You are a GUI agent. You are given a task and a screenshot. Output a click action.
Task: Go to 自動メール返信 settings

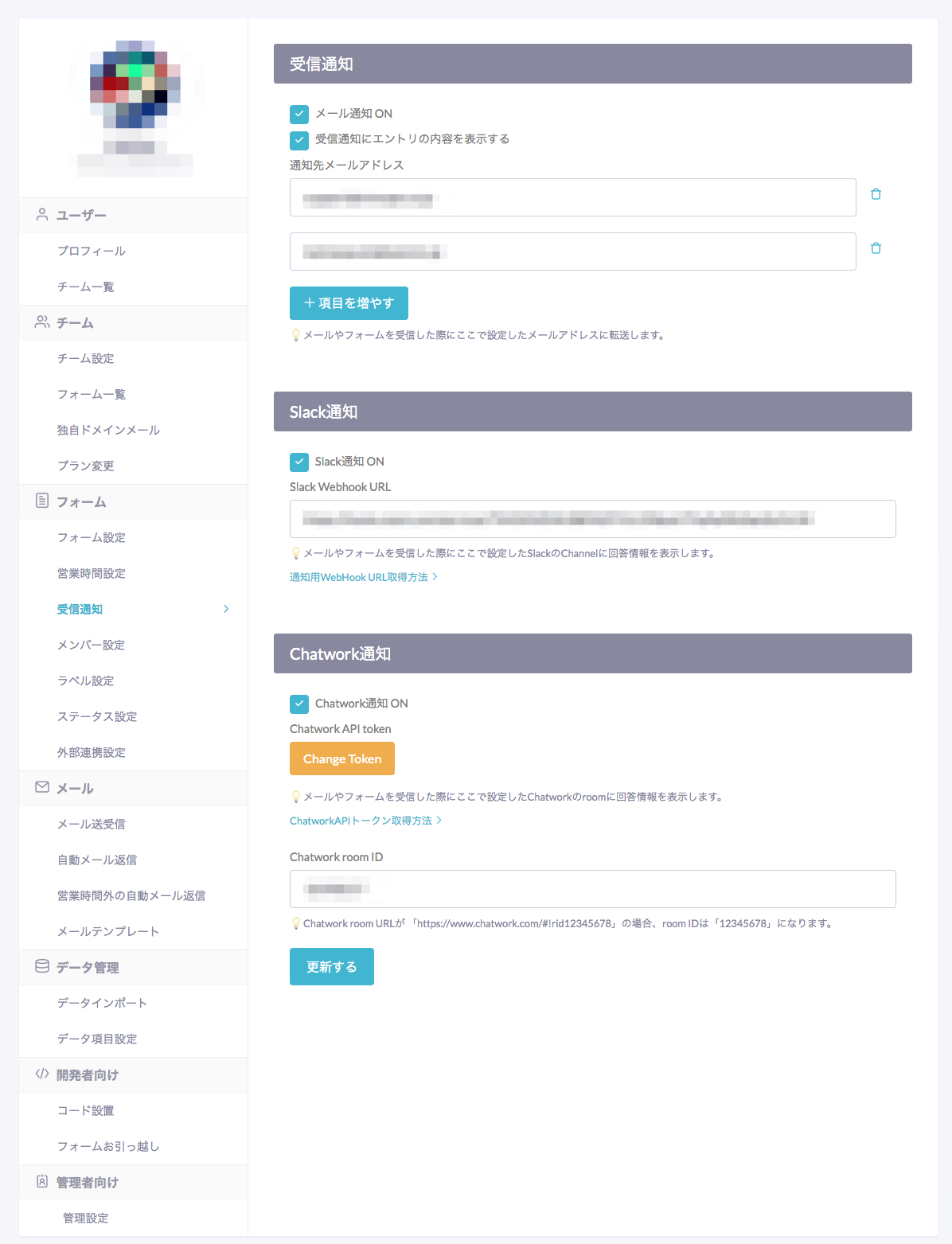(x=97, y=860)
